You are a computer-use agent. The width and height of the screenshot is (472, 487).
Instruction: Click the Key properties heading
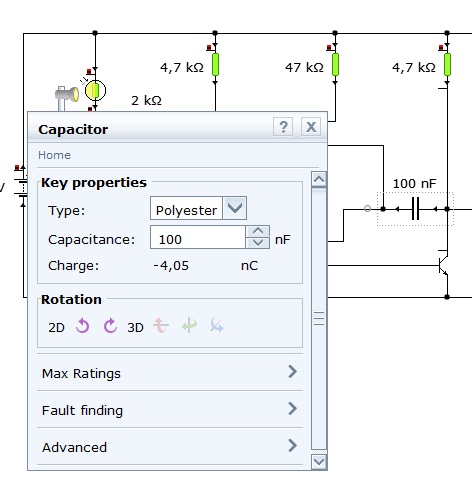(94, 182)
